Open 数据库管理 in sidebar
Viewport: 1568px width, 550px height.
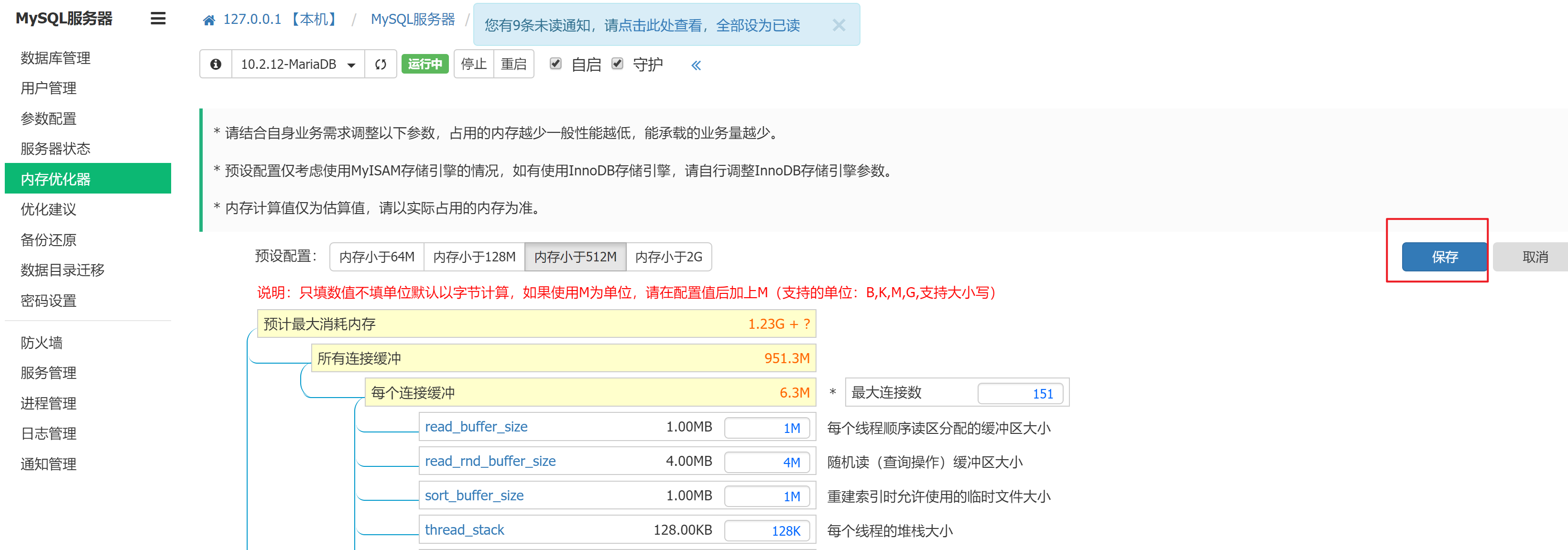click(55, 58)
